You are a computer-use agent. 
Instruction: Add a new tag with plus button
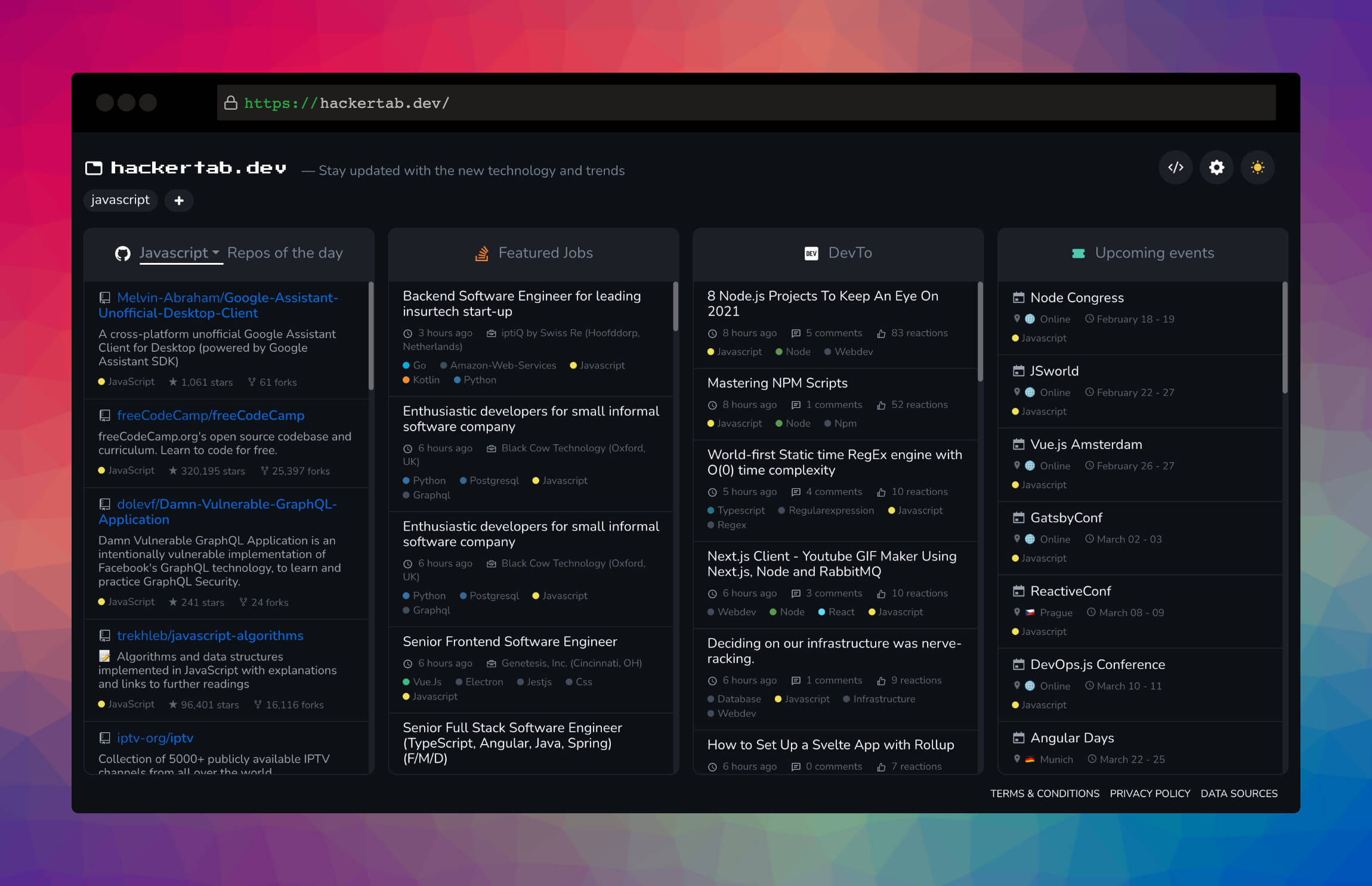pos(178,201)
